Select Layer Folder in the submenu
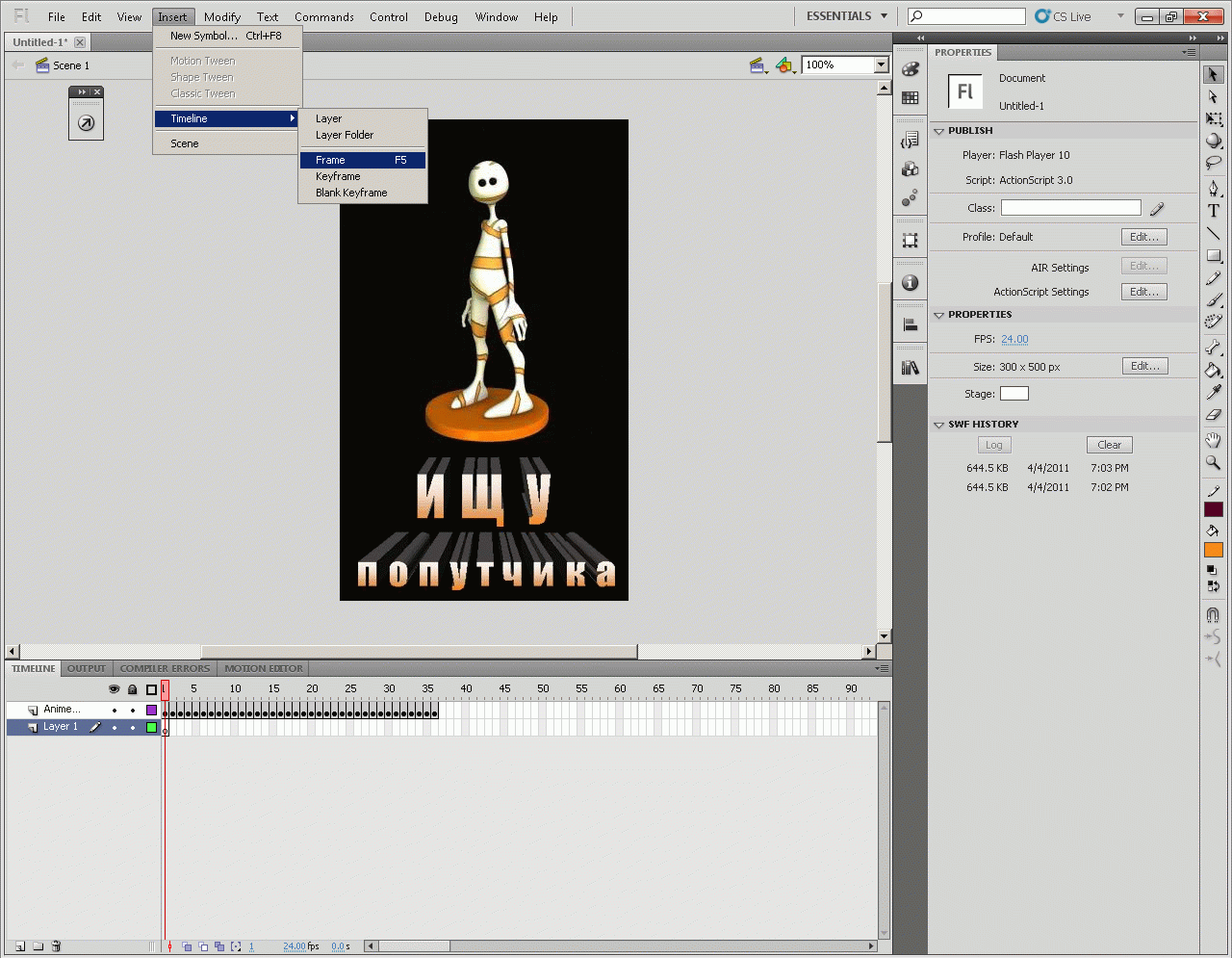Screen dimensions: 1232x958 pyautogui.click(x=363, y=135)
